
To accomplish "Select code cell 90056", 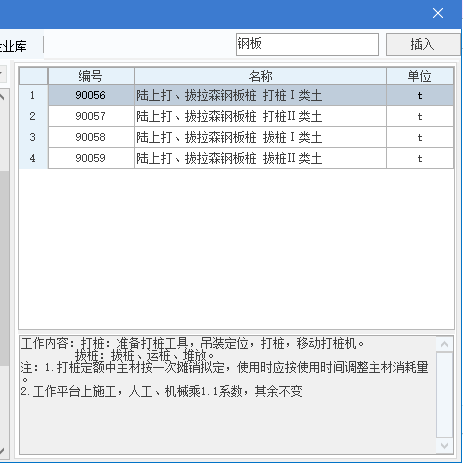I will (x=91, y=95).
